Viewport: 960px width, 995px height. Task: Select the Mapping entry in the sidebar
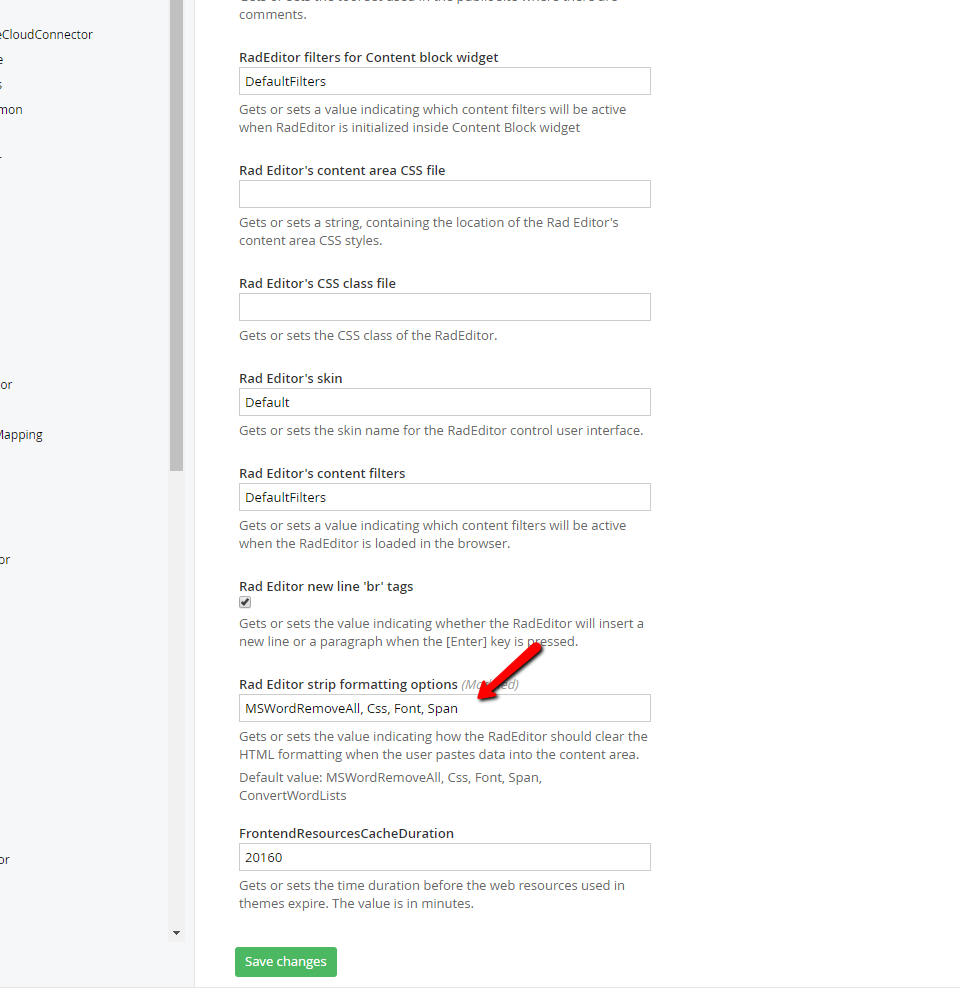21,435
